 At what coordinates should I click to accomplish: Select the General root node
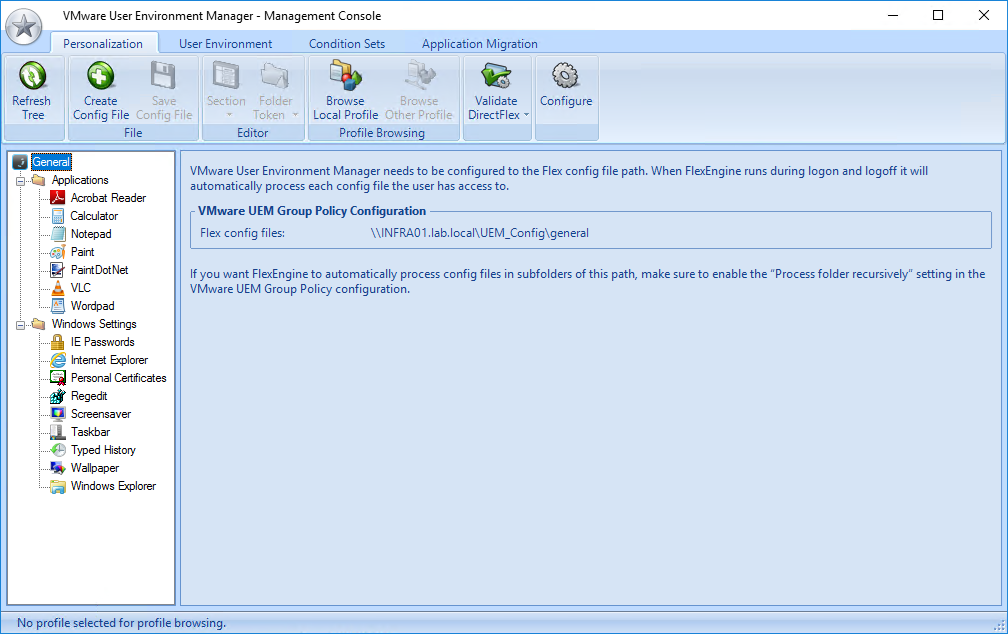point(50,162)
